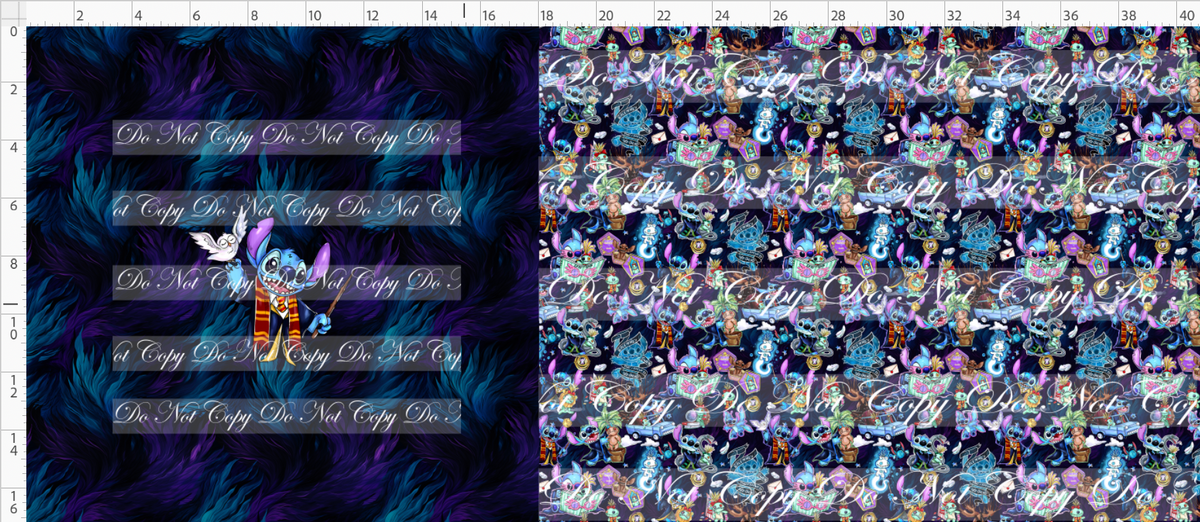Click the 0 mark on the vertical ruler
The image size is (1200, 522).
(12, 32)
